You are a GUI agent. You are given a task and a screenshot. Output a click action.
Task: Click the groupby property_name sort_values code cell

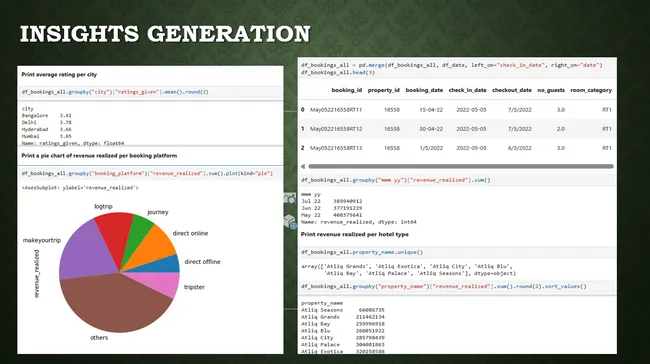point(457,286)
